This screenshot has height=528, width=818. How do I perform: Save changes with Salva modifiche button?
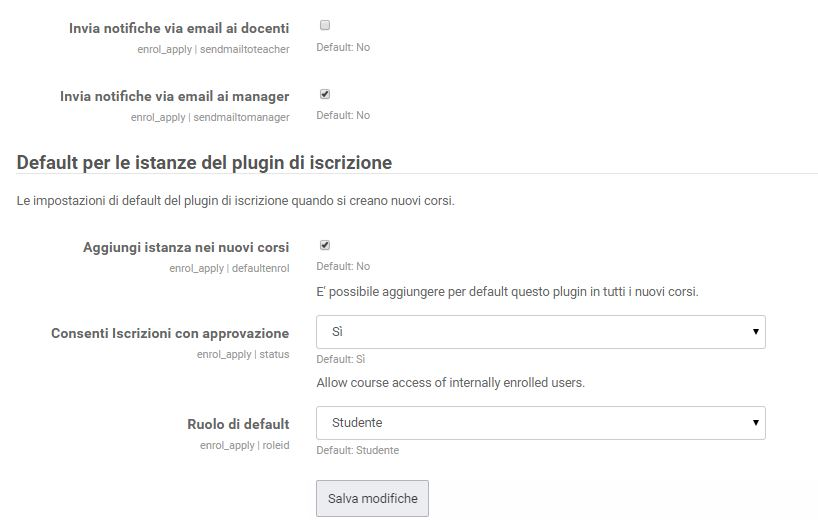pyautogui.click(x=372, y=498)
